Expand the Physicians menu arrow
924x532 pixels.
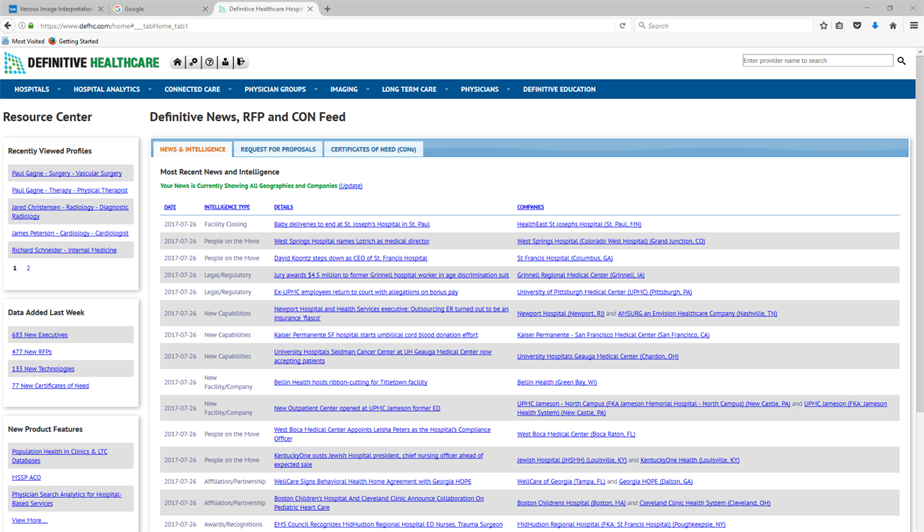[508, 90]
